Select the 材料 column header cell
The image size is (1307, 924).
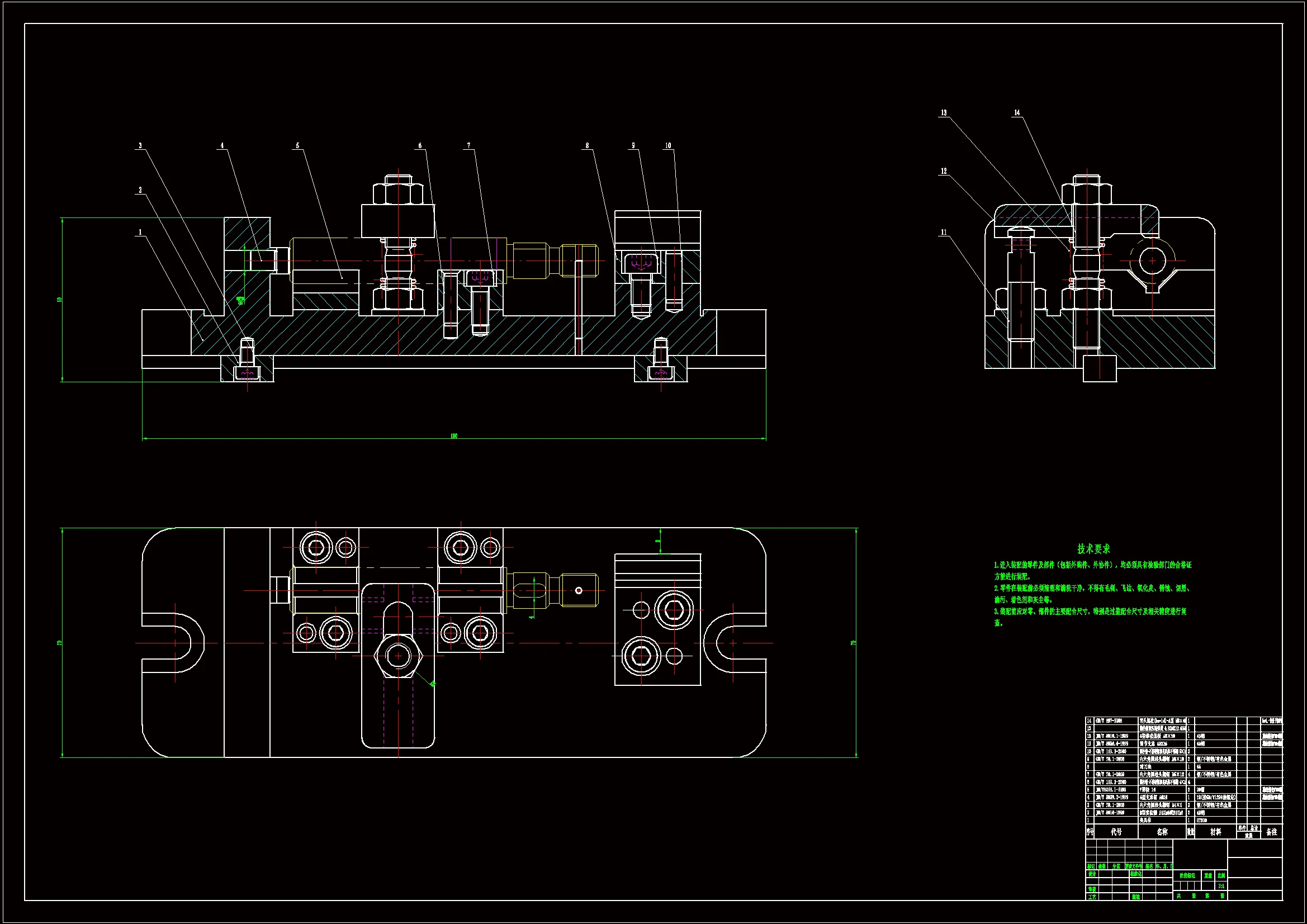1215,832
